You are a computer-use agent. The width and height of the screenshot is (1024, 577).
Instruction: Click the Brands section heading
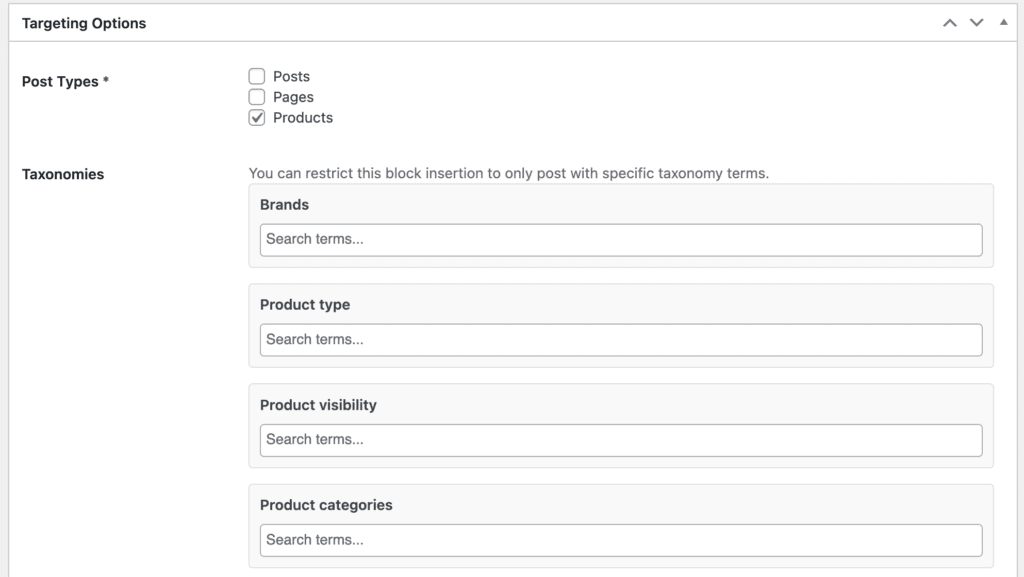[x=283, y=204]
